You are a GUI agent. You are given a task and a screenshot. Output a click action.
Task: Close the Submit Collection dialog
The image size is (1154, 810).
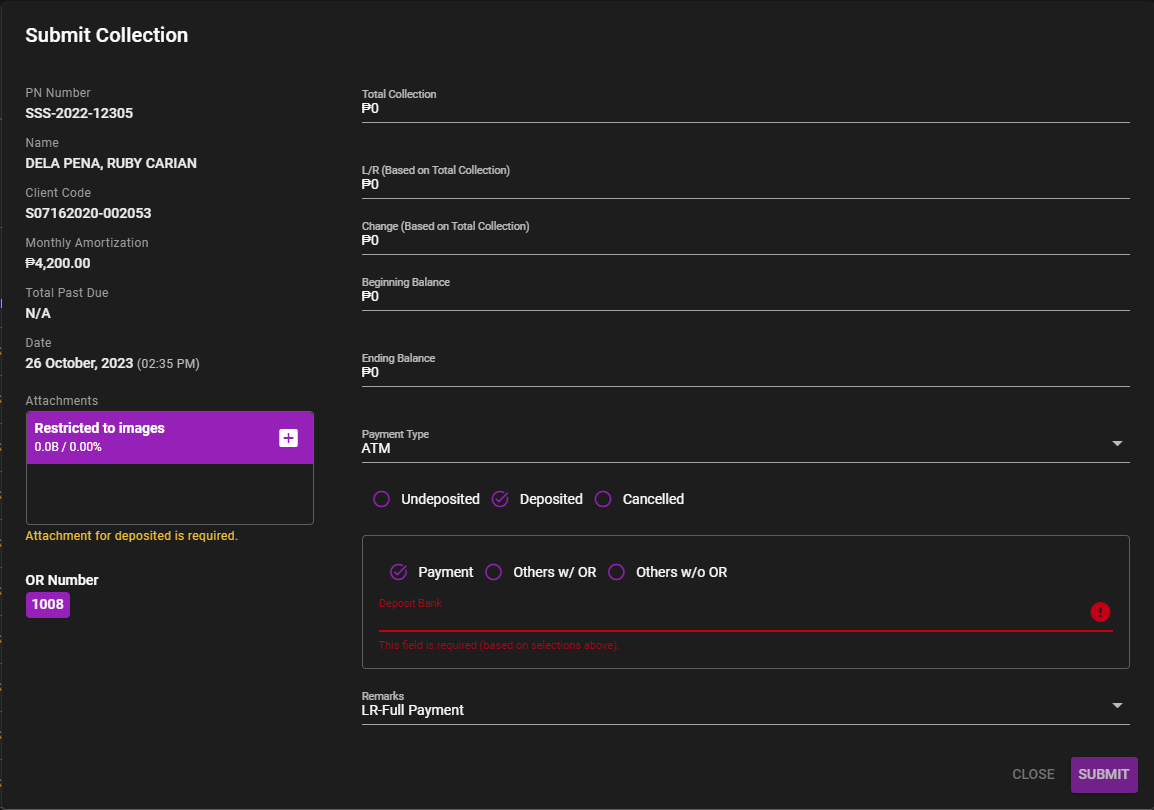[x=1033, y=774]
